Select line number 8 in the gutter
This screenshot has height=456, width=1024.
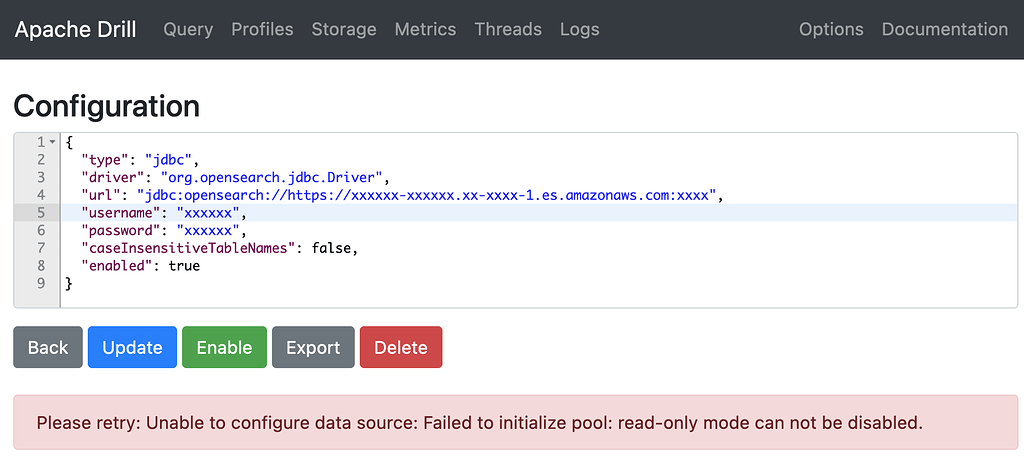click(x=40, y=266)
